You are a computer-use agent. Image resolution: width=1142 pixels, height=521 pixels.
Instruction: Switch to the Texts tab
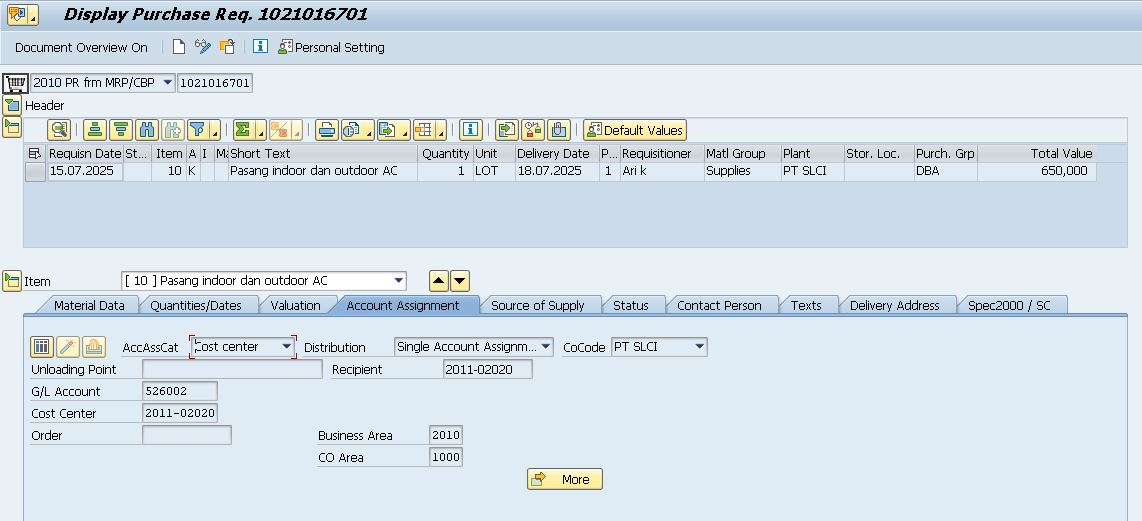point(806,305)
